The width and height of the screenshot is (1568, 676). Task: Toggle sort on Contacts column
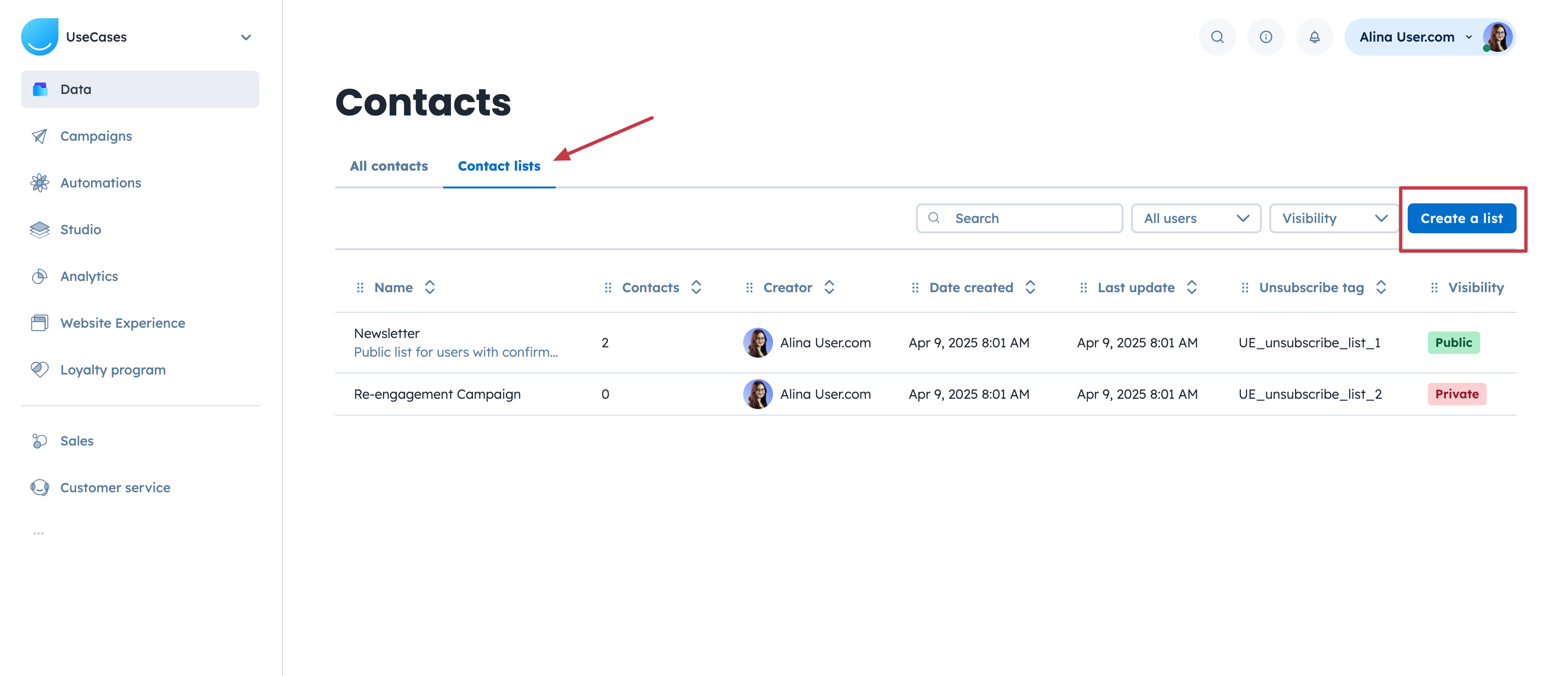point(696,288)
